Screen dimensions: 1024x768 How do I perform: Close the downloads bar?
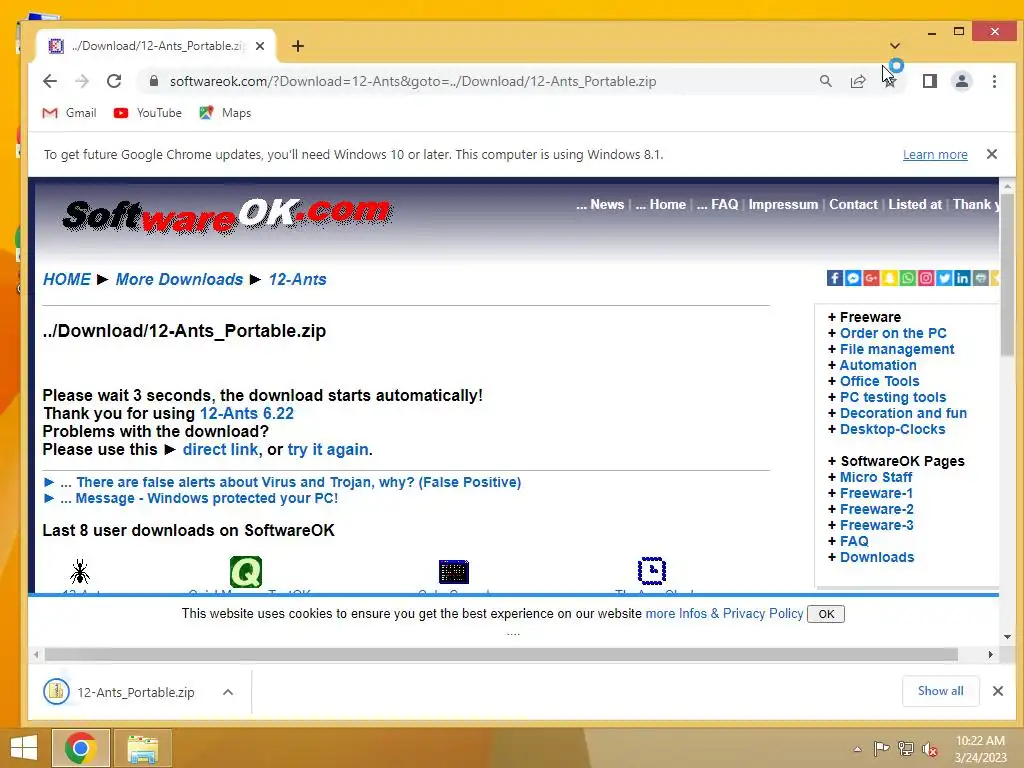(998, 691)
